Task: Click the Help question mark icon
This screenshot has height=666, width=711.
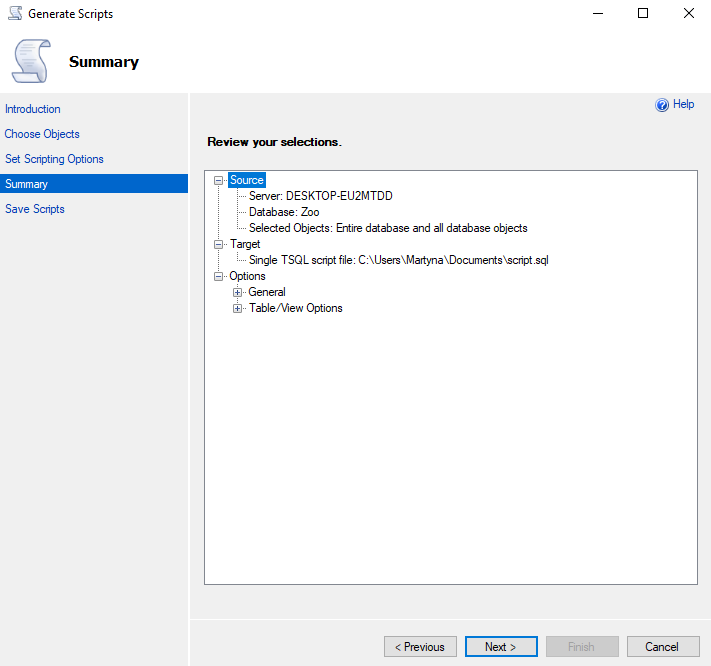Action: 662,105
